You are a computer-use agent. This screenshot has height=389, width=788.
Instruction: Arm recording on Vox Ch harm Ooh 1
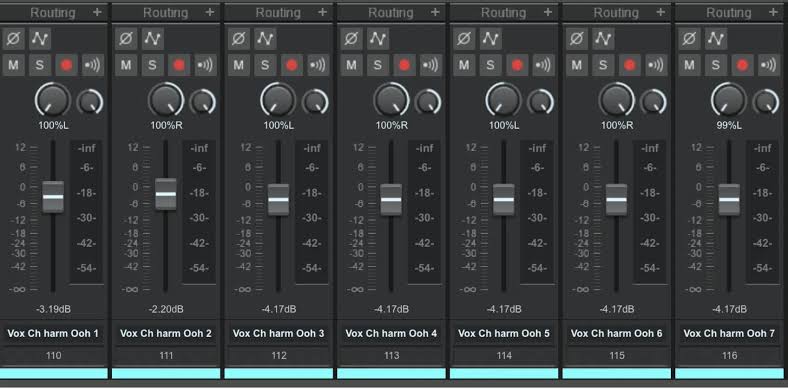(66, 65)
